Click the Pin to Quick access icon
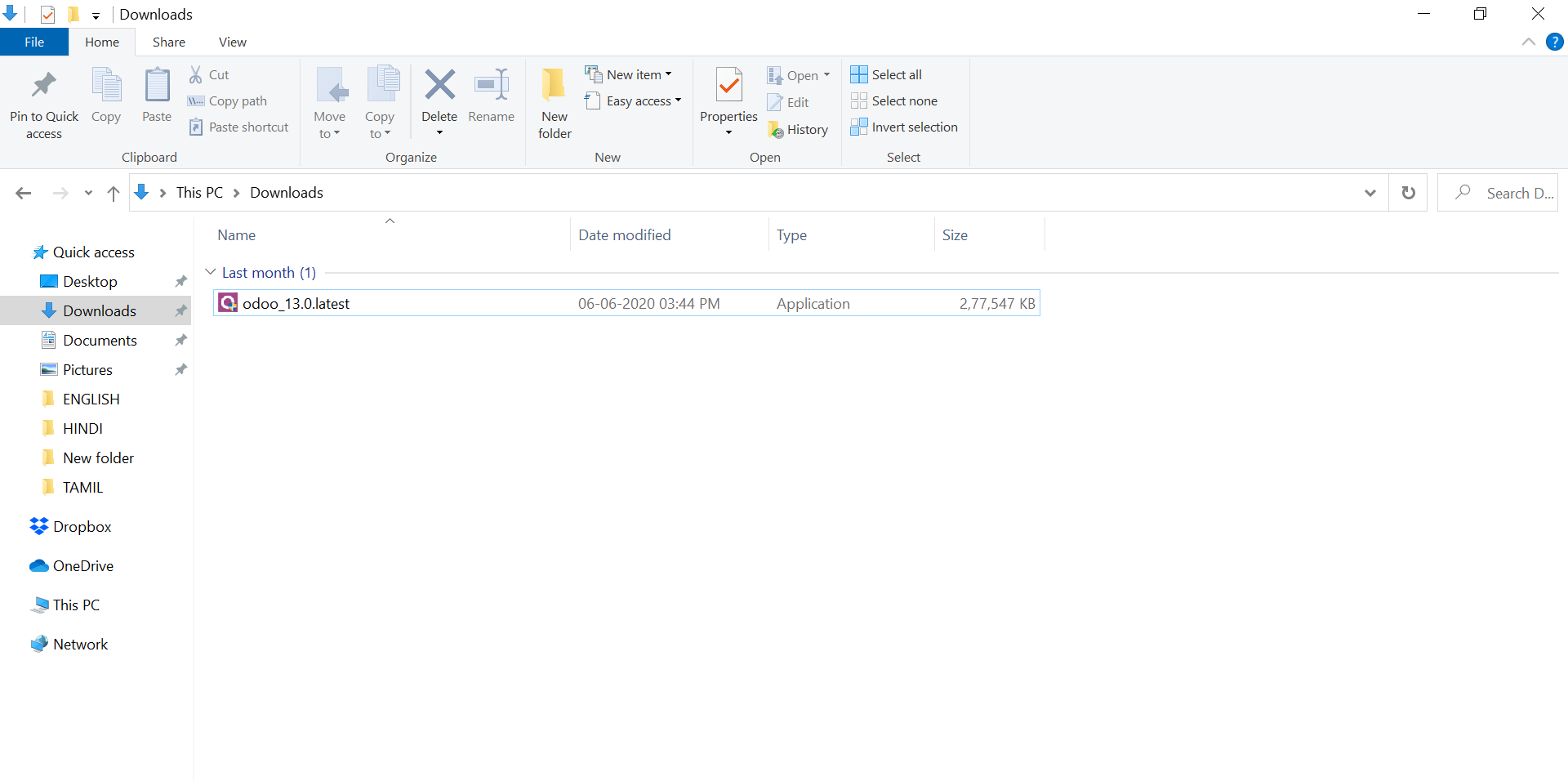 coord(44,86)
